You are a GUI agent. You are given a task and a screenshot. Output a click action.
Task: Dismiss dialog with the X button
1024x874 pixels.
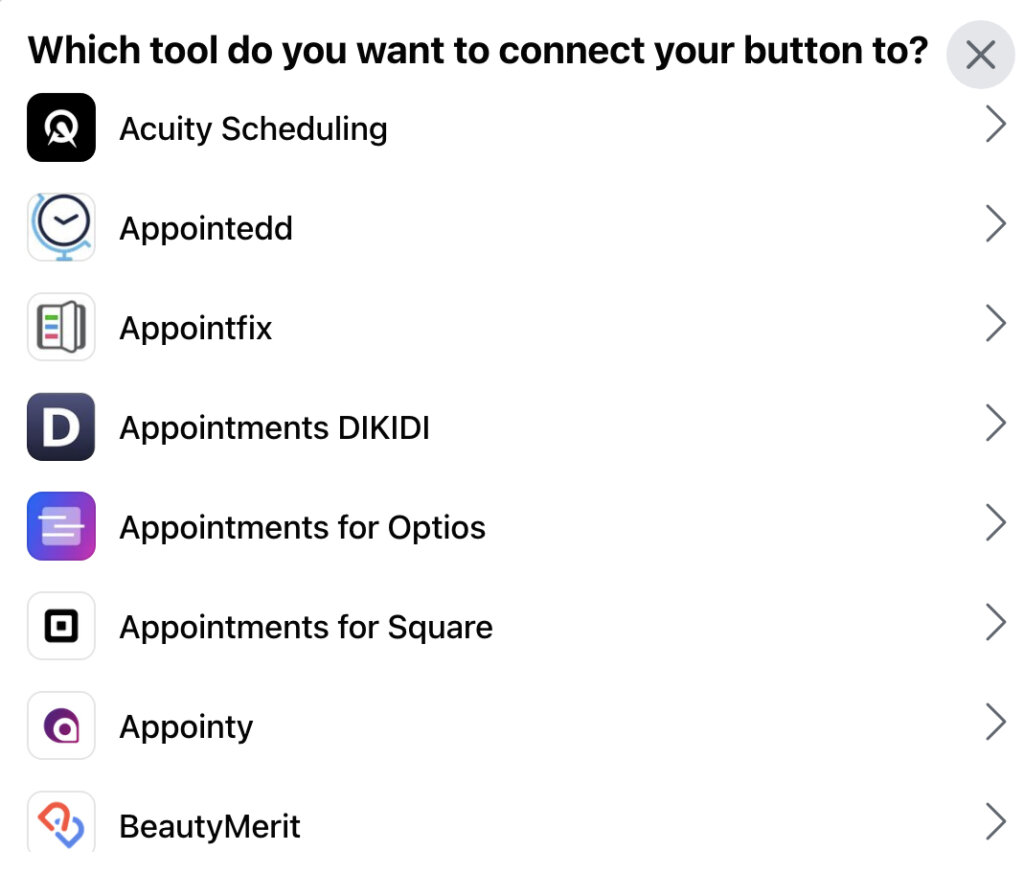(980, 55)
